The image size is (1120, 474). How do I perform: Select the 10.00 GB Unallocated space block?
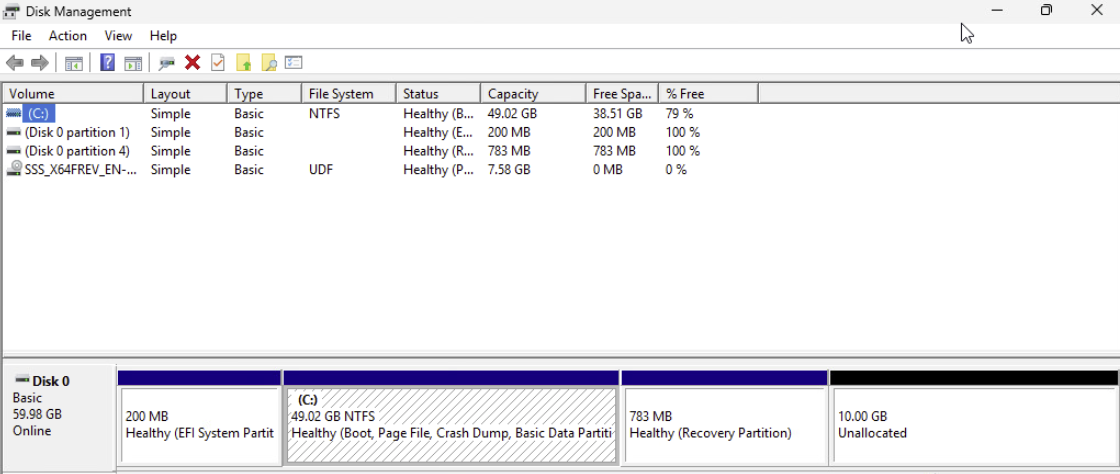pos(972,425)
